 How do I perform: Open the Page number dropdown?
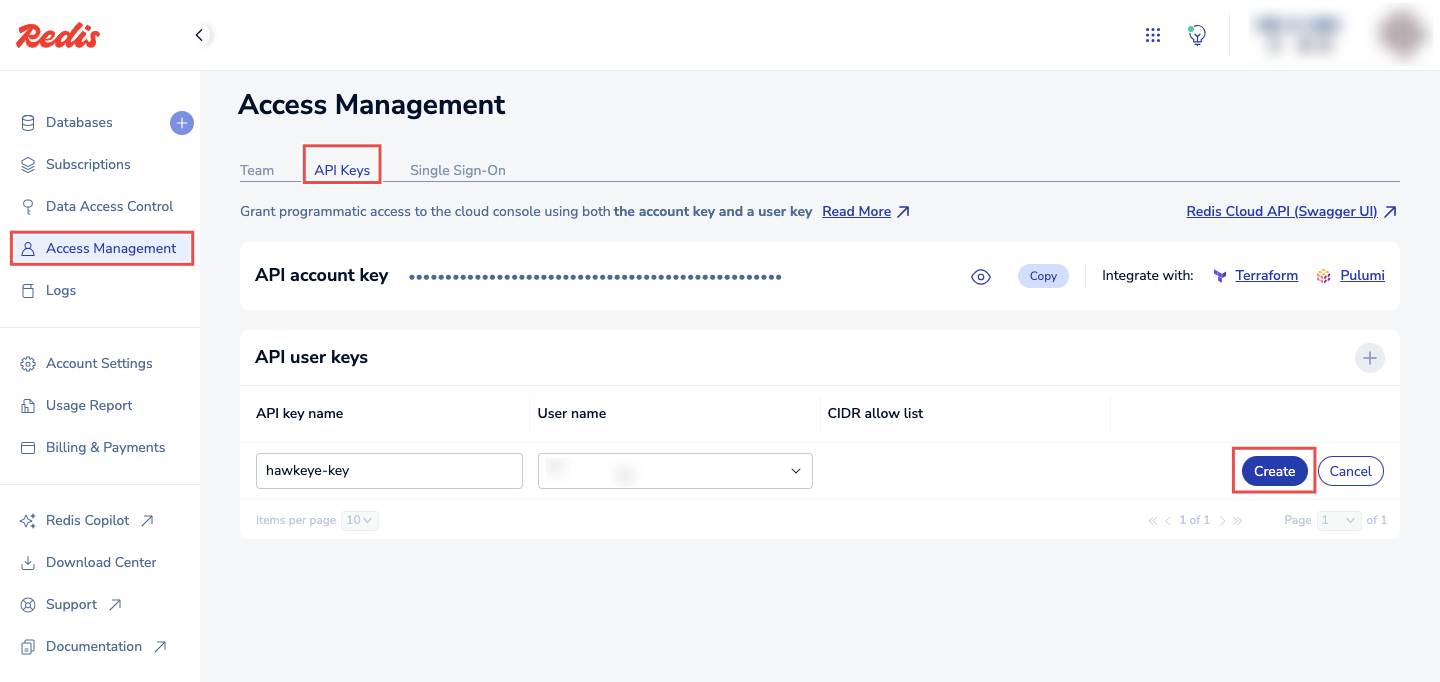(x=1339, y=520)
